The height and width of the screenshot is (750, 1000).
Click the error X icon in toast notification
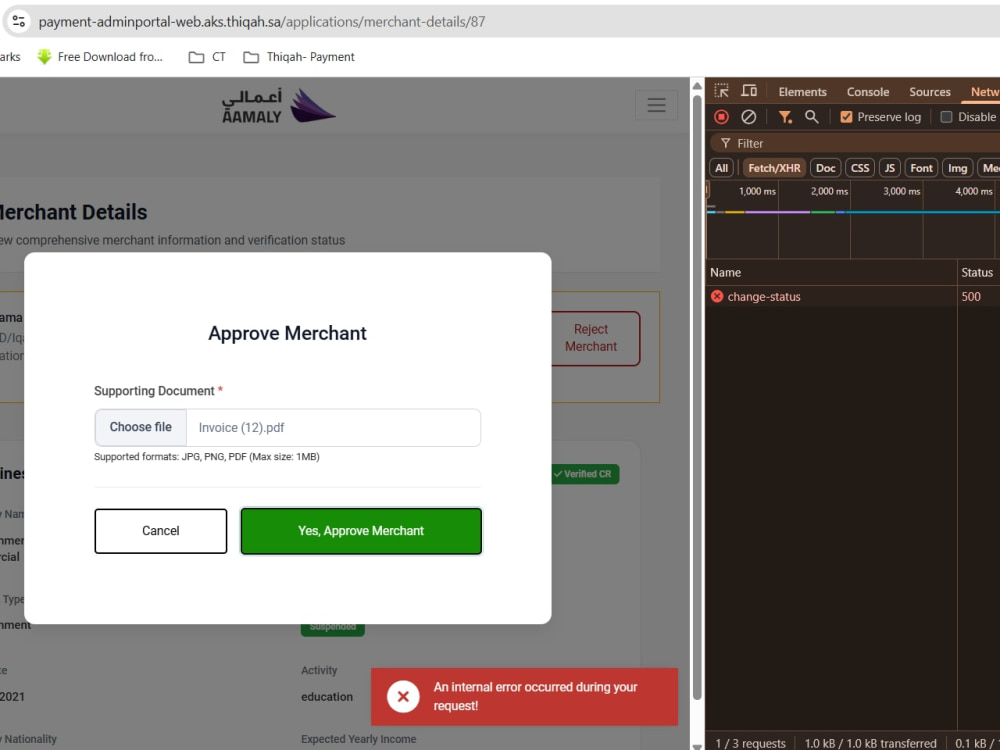403,696
